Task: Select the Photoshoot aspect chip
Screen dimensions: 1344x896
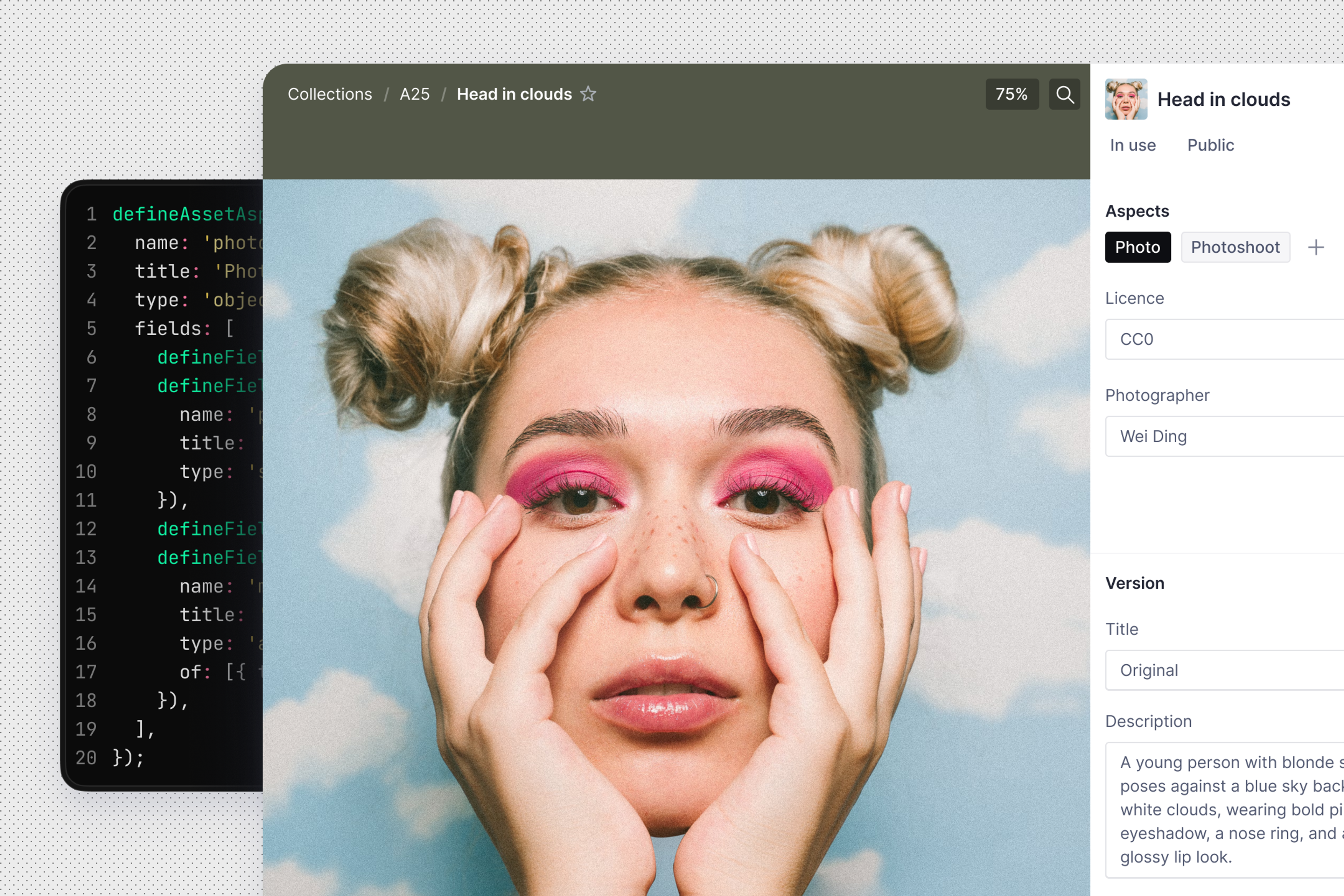Action: [1235, 247]
